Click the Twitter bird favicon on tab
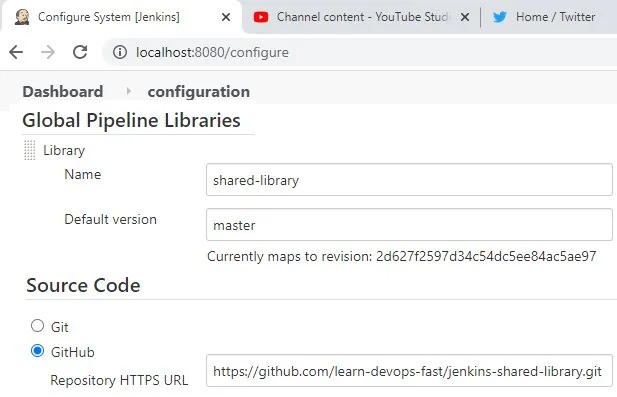617x397 pixels. [500, 17]
